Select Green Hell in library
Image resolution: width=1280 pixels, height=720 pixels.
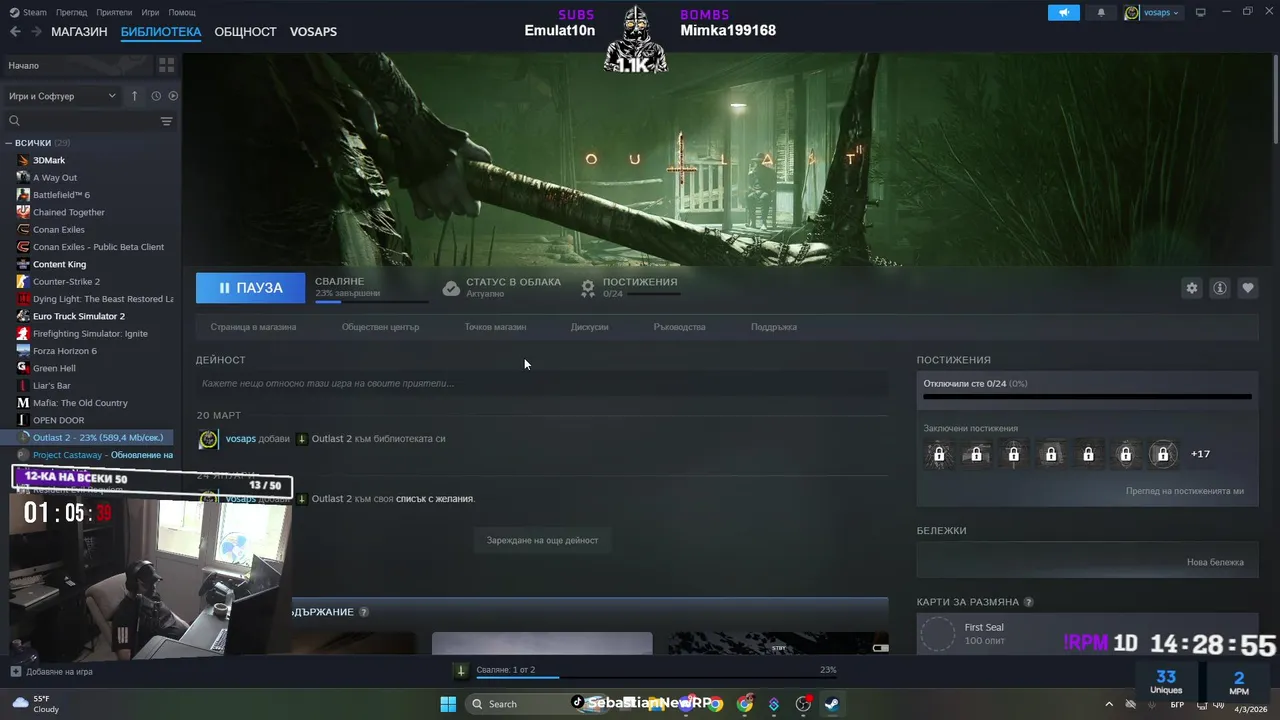(x=54, y=368)
